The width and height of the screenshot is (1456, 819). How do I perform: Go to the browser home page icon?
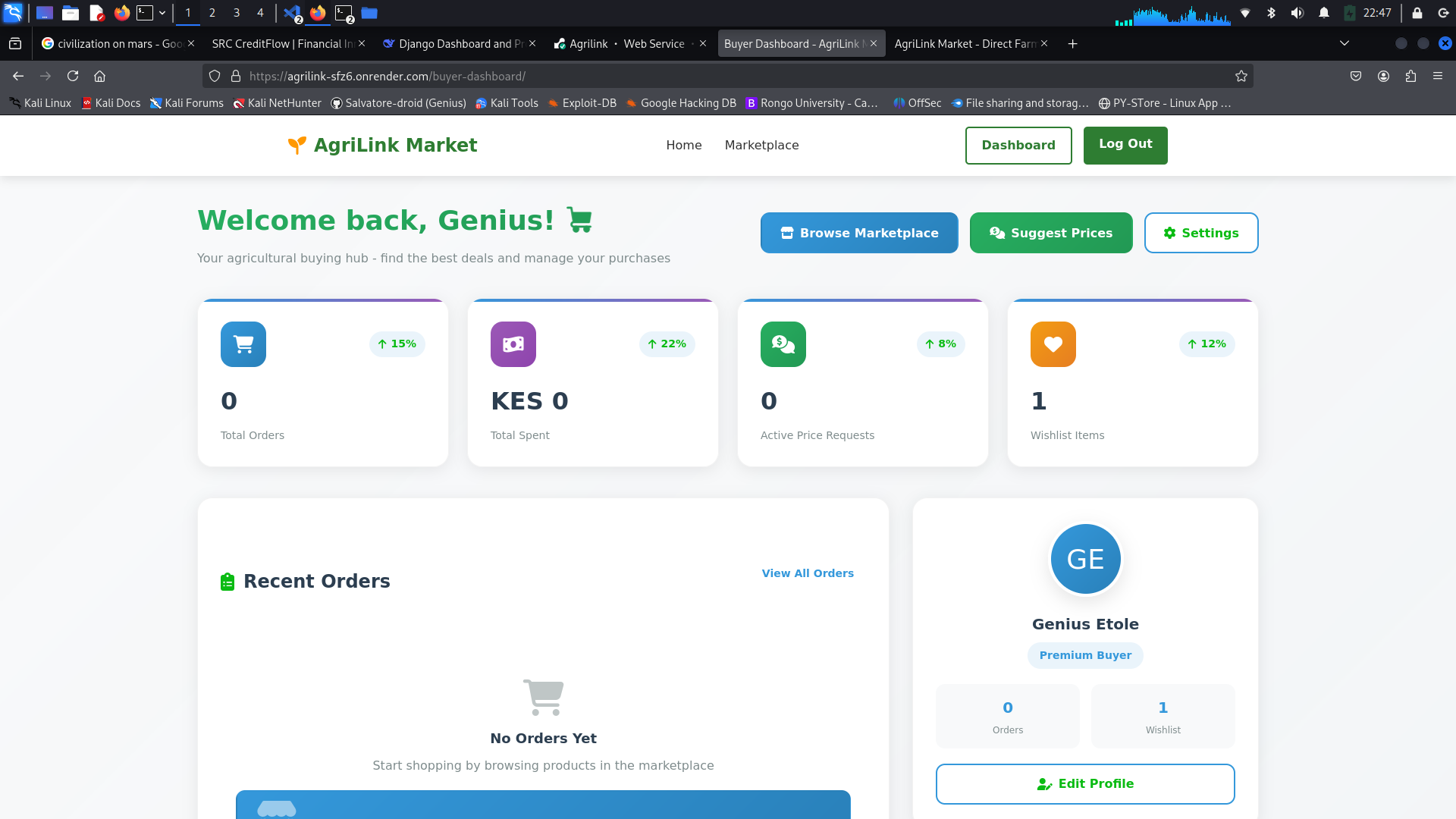(x=99, y=76)
